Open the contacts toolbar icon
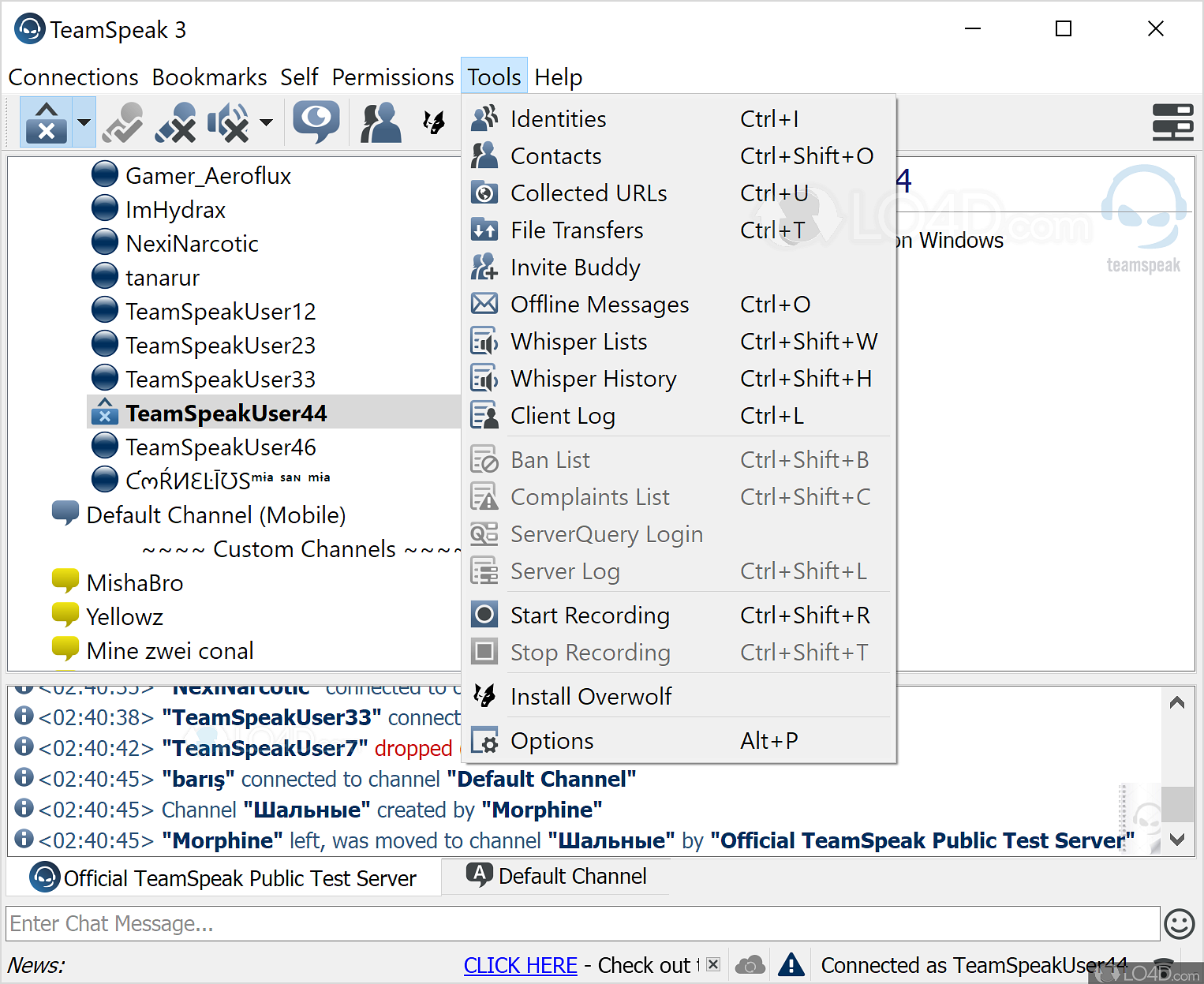This screenshot has height=984, width=1204. (x=381, y=122)
